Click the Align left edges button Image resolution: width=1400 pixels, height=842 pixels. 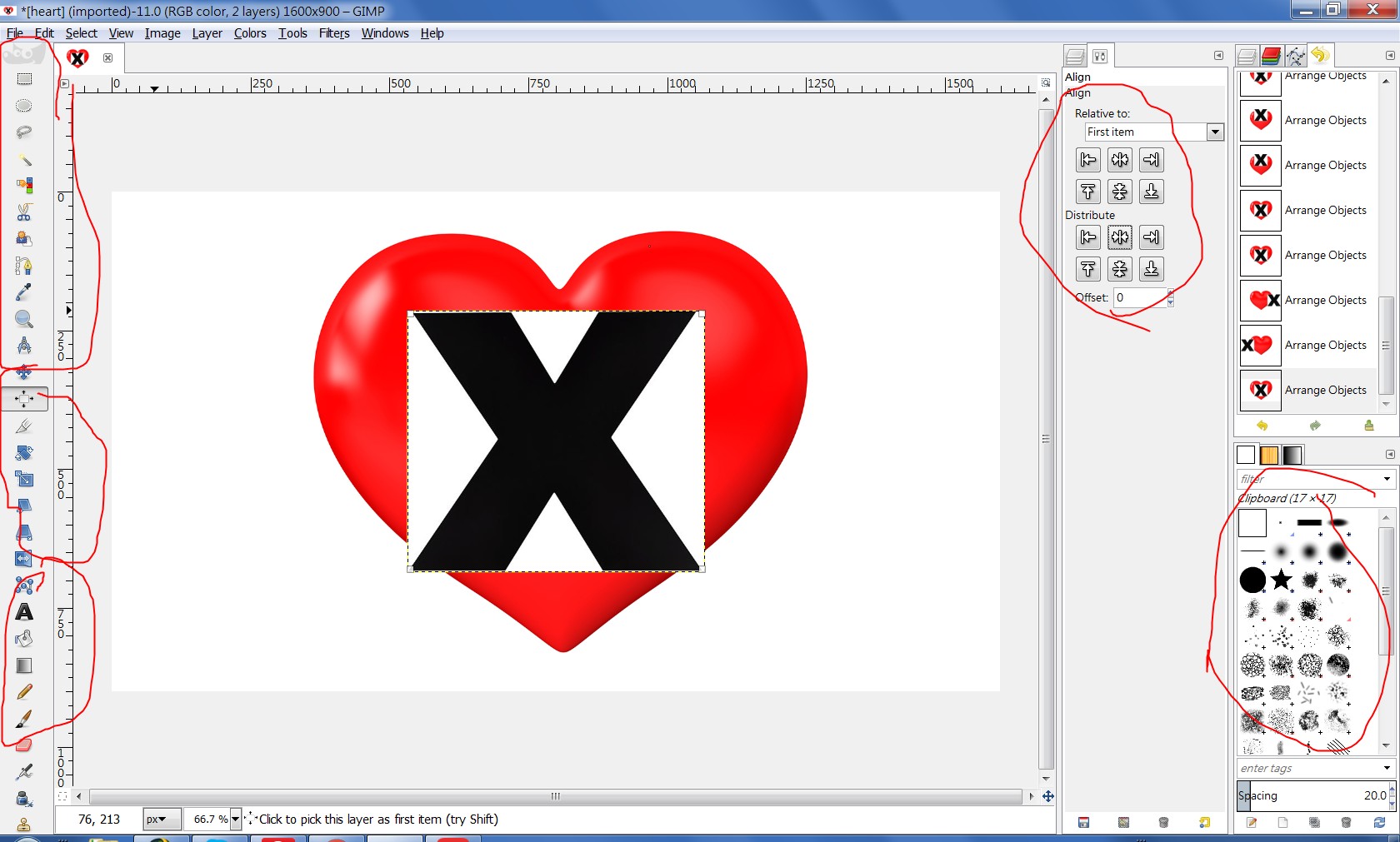[1088, 160]
